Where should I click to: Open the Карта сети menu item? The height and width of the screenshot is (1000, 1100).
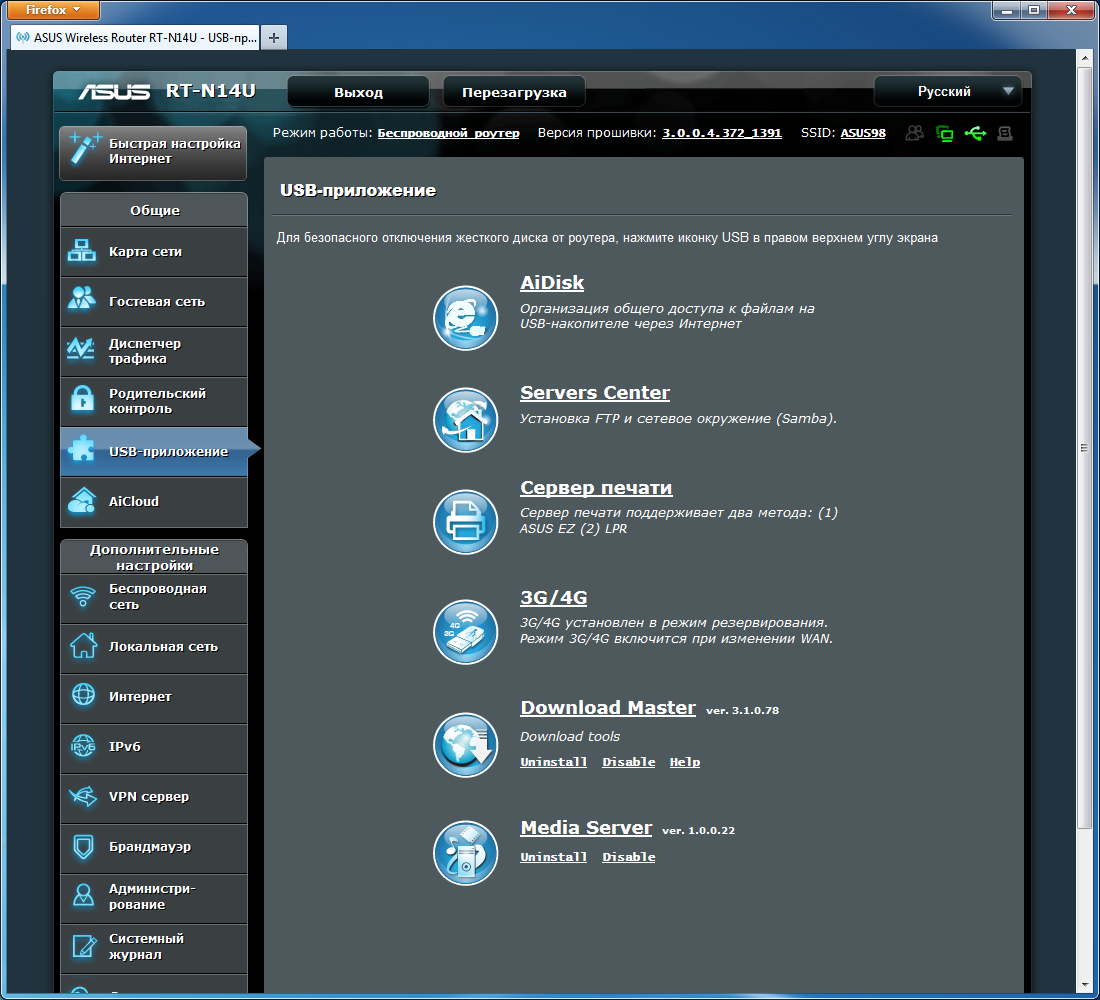coord(154,252)
